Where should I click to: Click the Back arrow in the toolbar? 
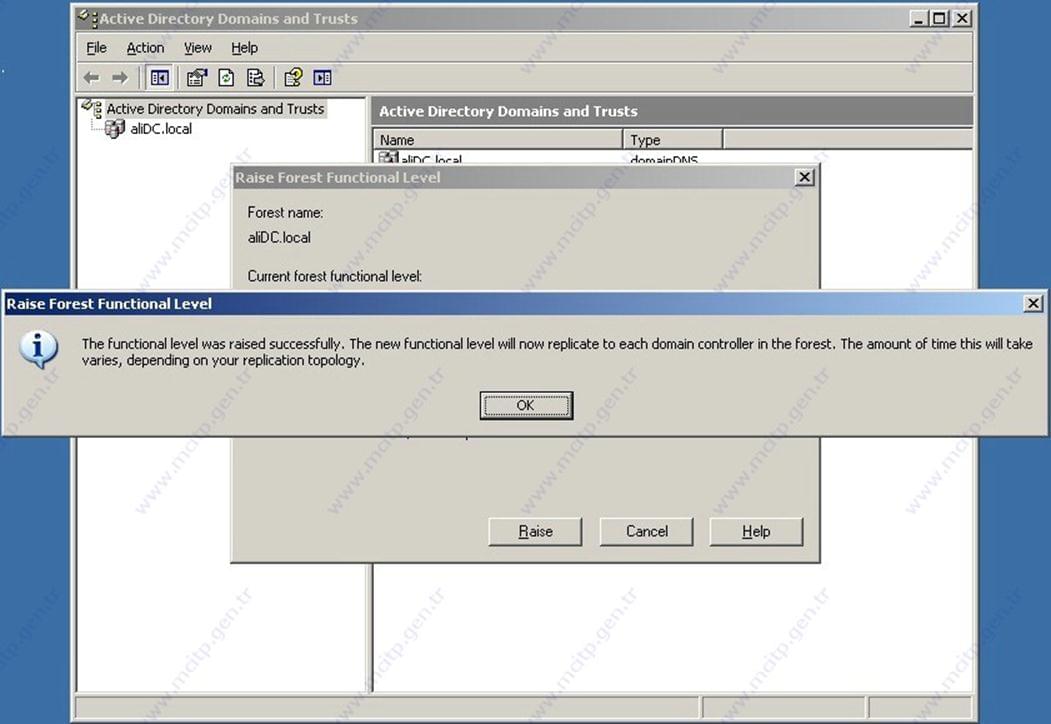(91, 78)
